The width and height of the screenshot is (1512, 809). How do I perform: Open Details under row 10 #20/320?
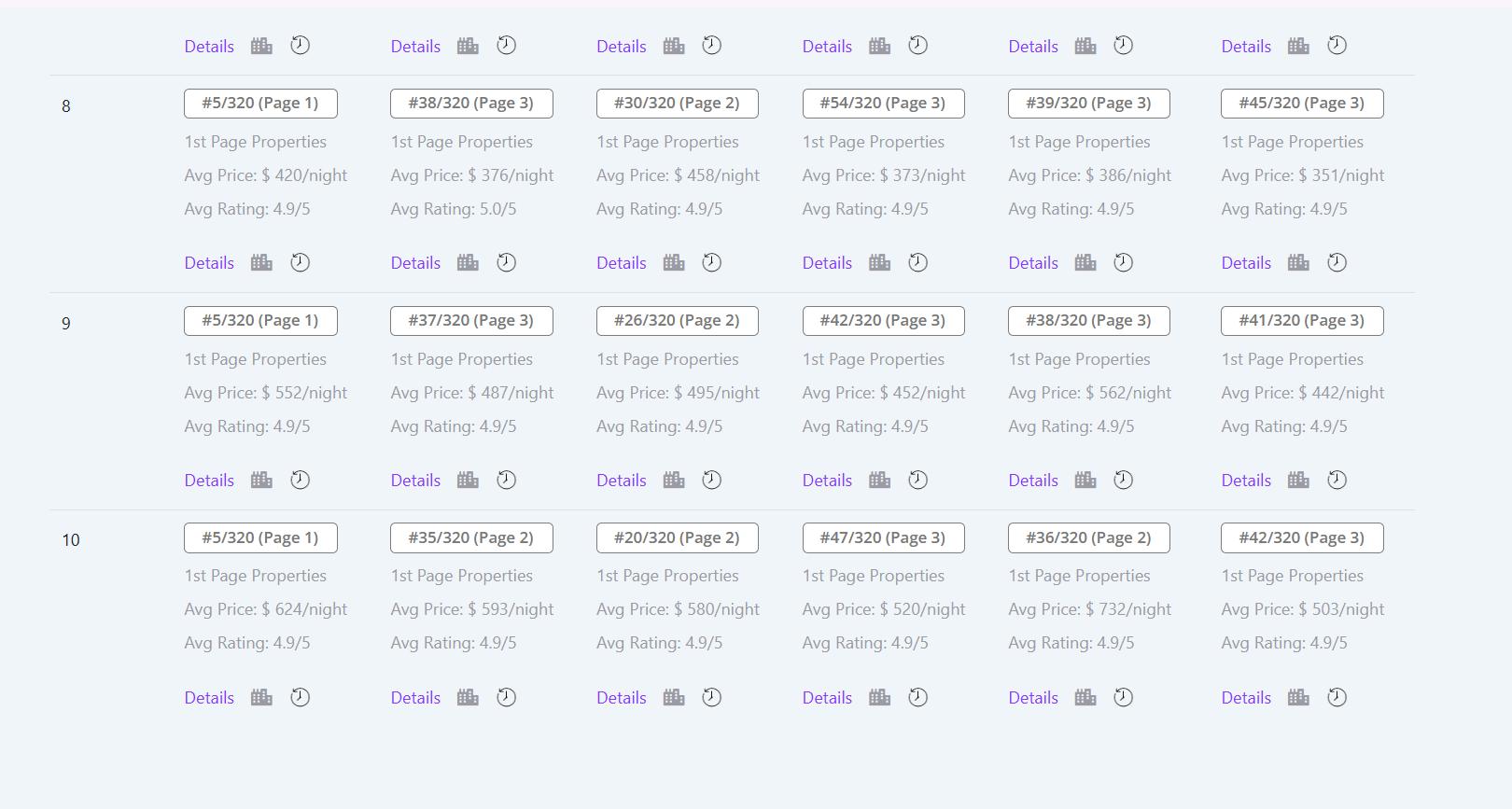[622, 698]
